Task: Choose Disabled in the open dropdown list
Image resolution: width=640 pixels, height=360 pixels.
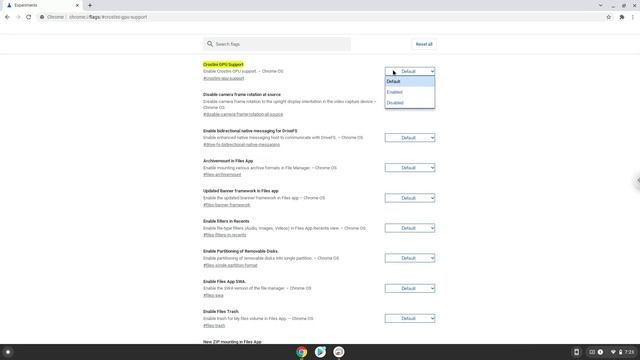Action: click(x=410, y=103)
